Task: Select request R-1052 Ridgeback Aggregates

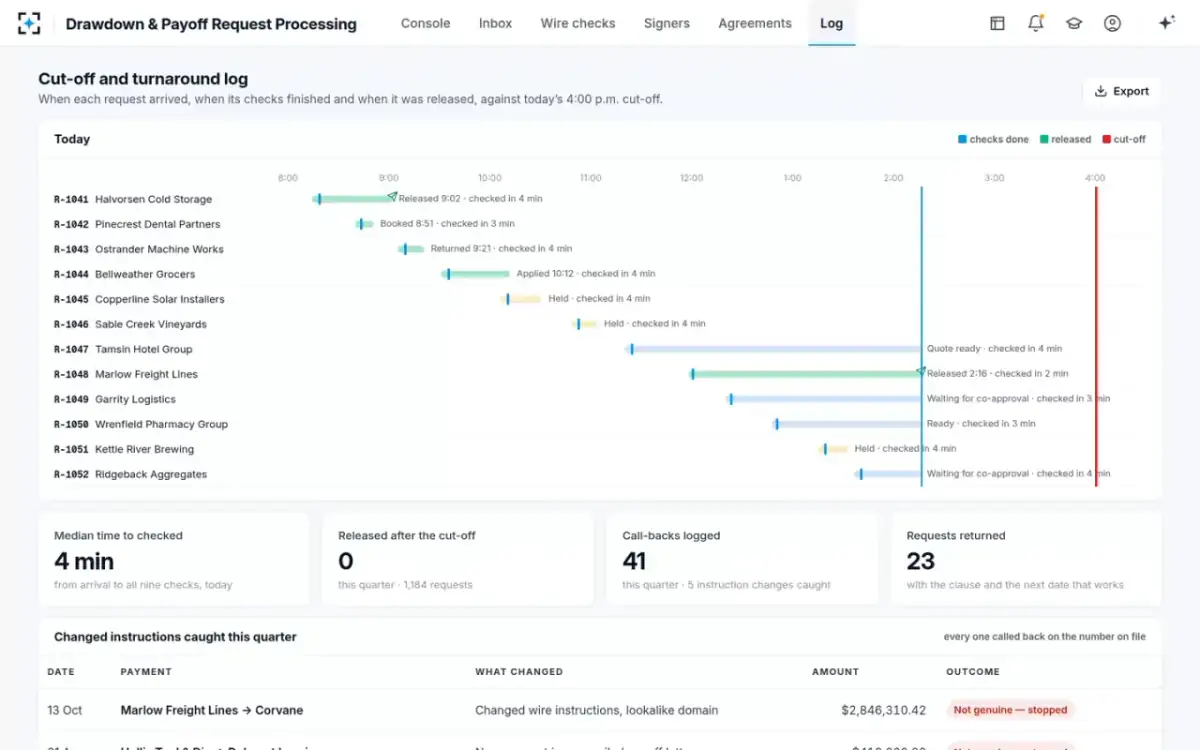Action: [131, 474]
